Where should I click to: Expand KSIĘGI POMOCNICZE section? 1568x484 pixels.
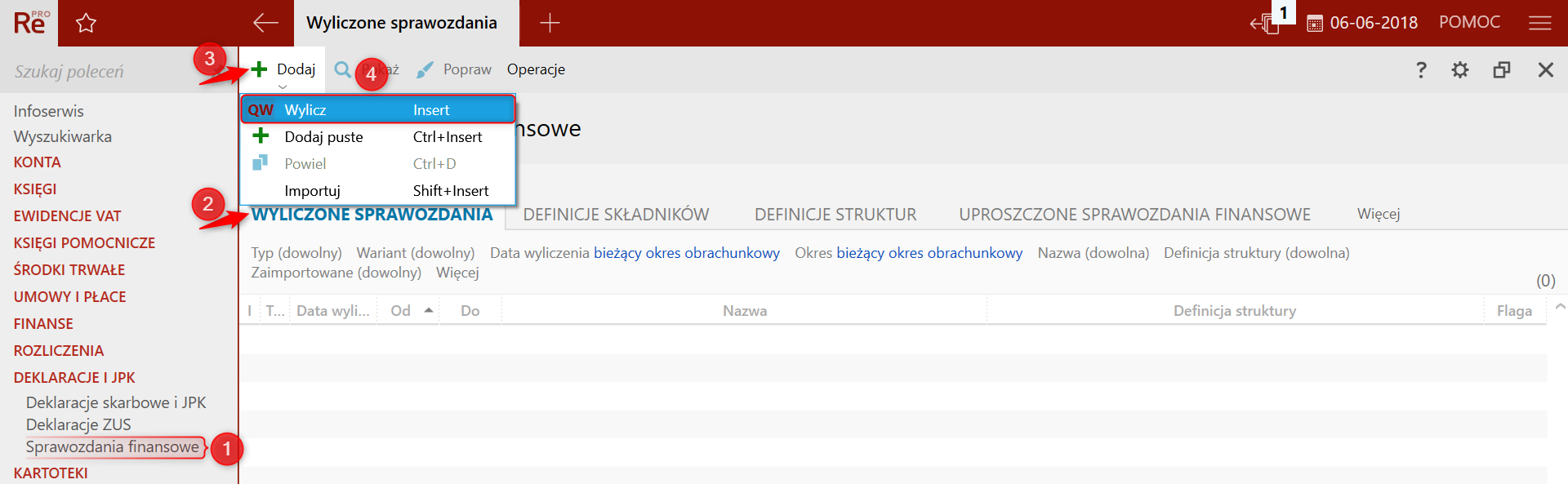pos(84,243)
